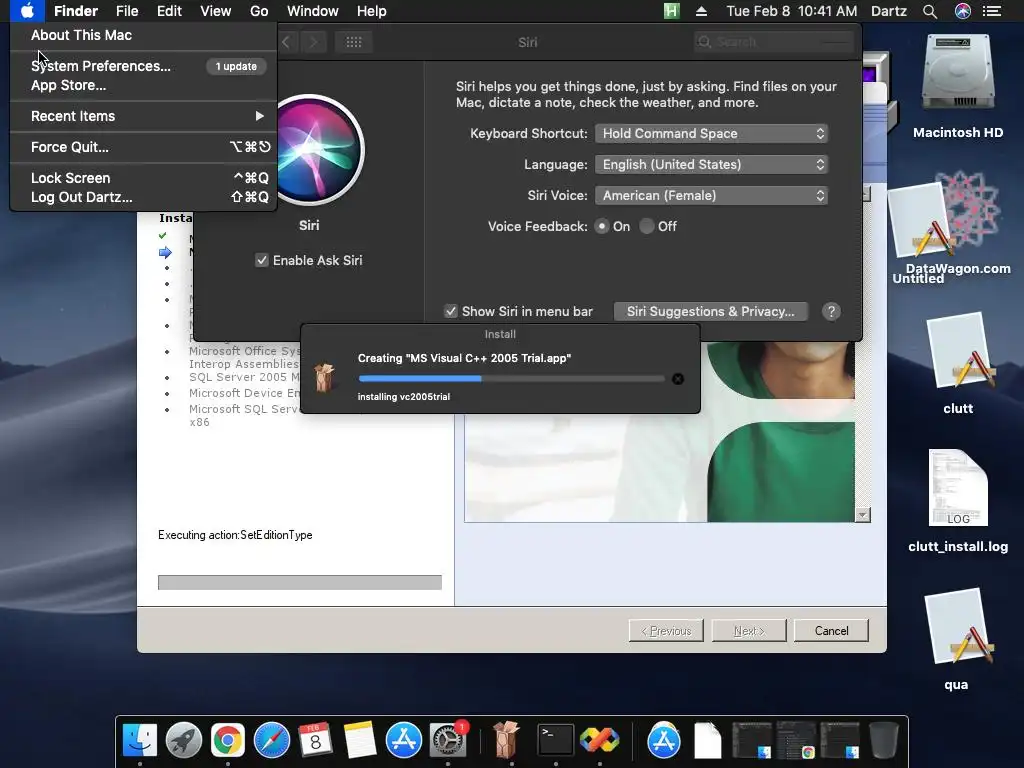The image size is (1024, 768).
Task: Open Safari compass in the Dock
Action: [272, 740]
